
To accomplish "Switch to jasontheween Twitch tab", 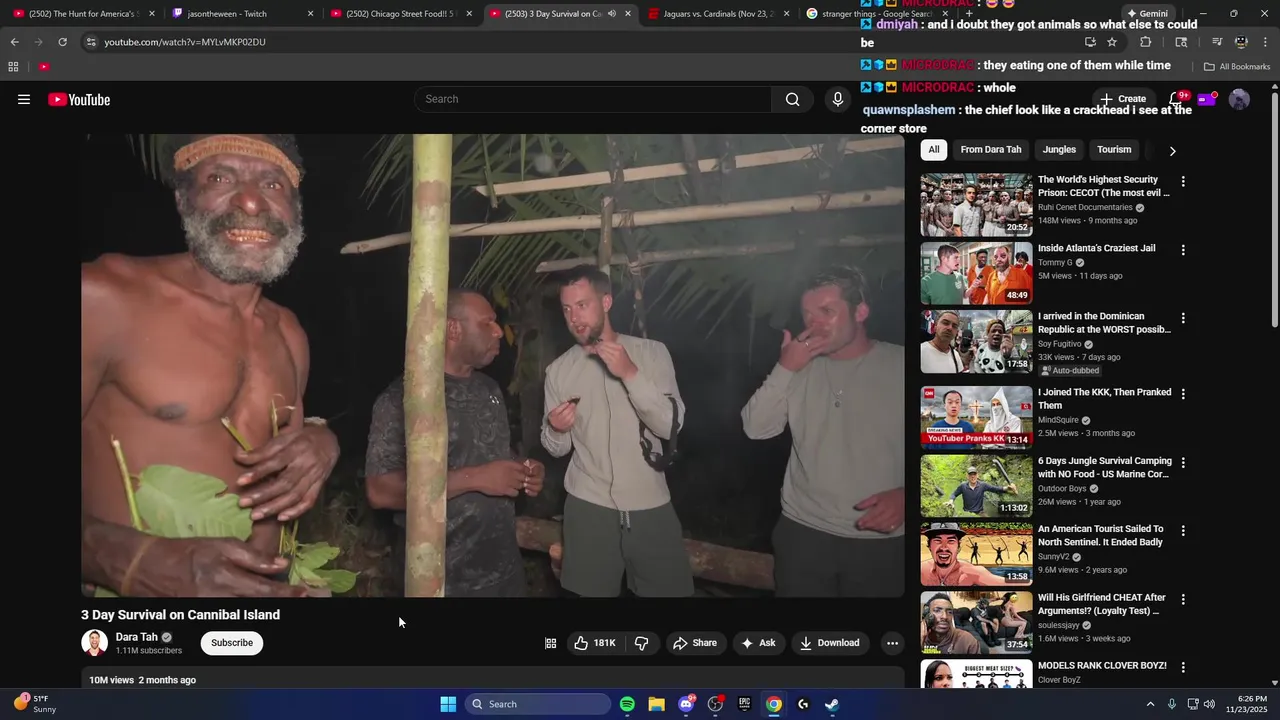I will [243, 14].
